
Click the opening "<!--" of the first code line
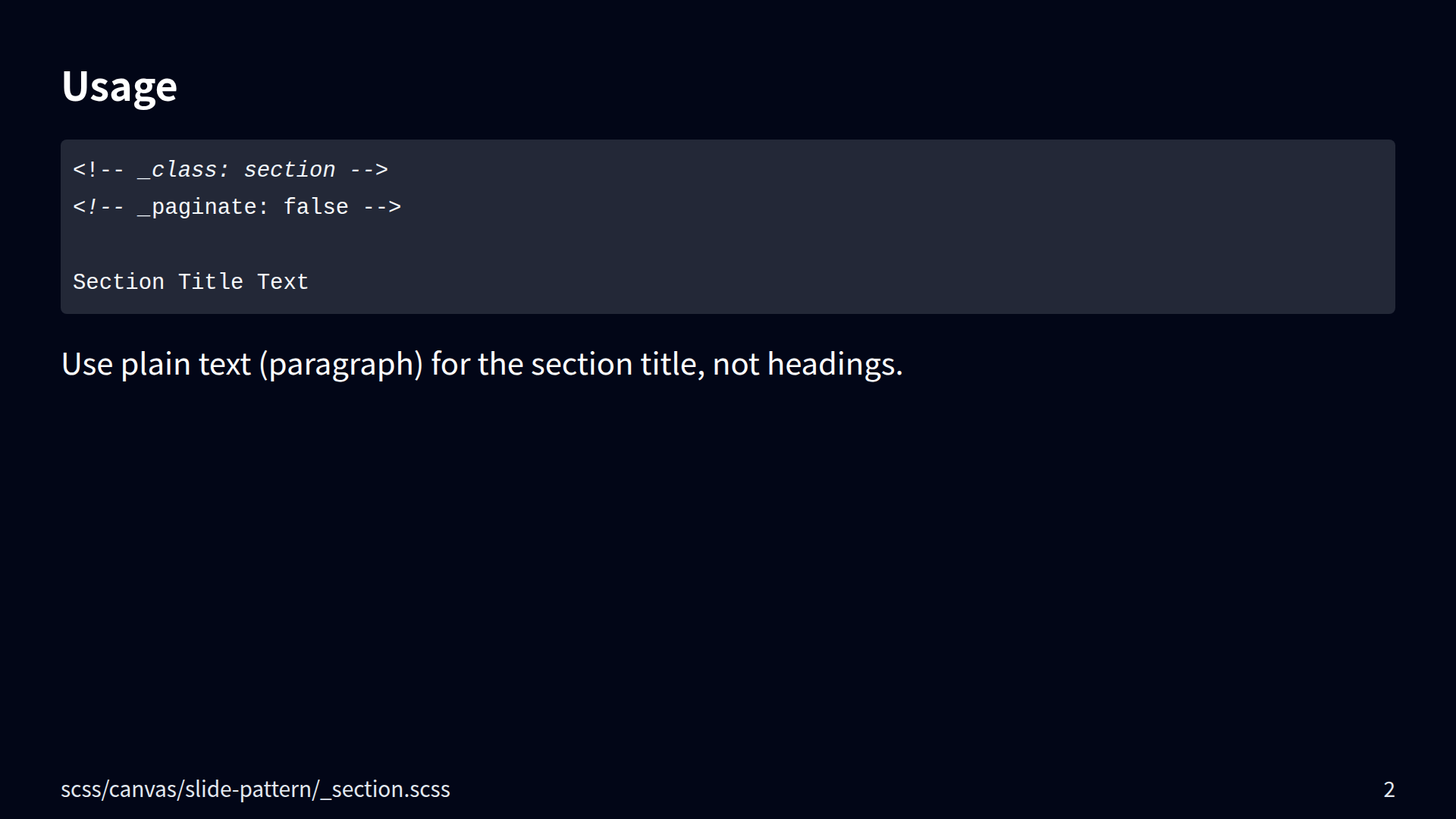coord(99,170)
